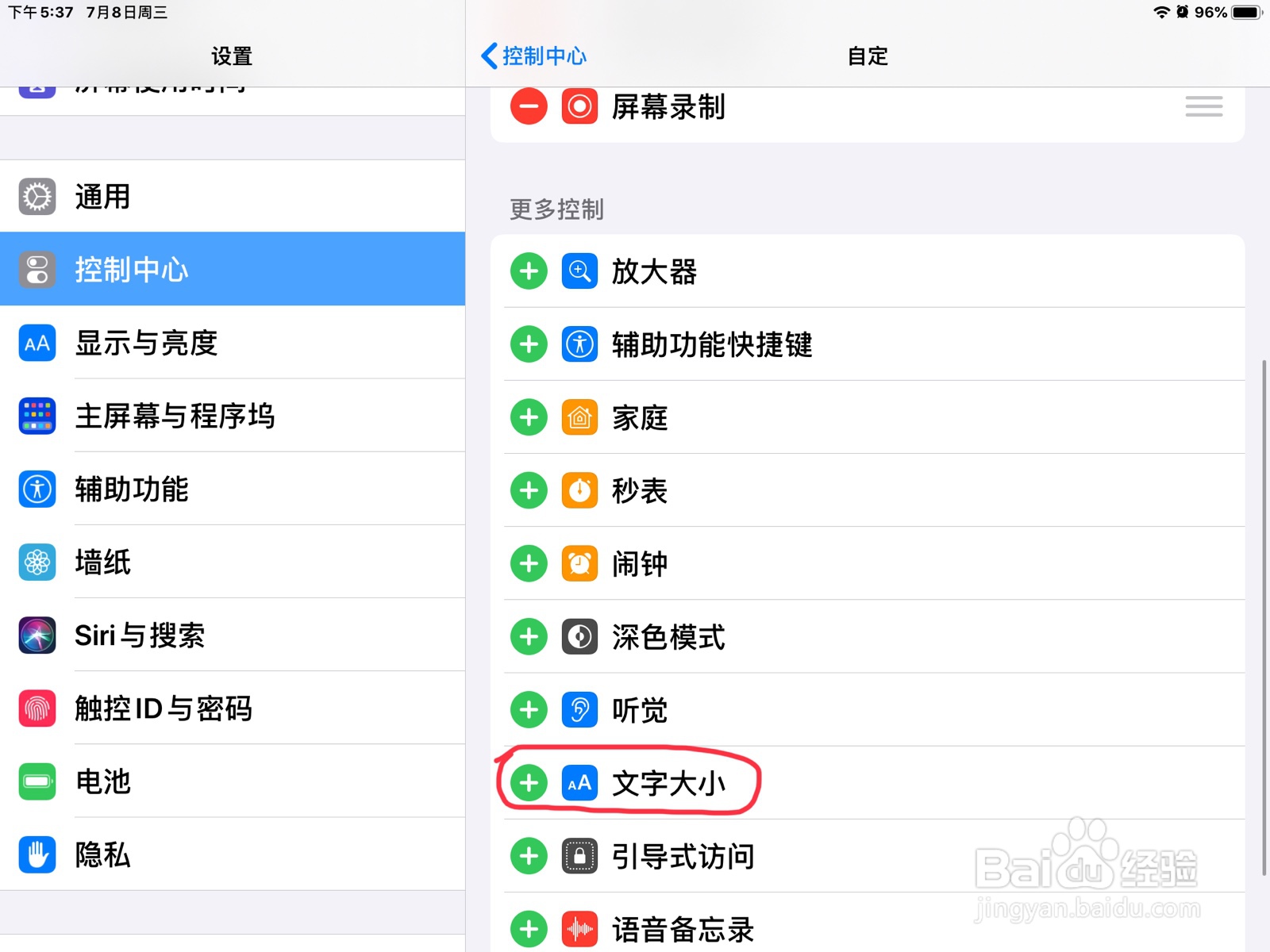Add 文字大小 to Control Center
The image size is (1270, 952).
[527, 783]
